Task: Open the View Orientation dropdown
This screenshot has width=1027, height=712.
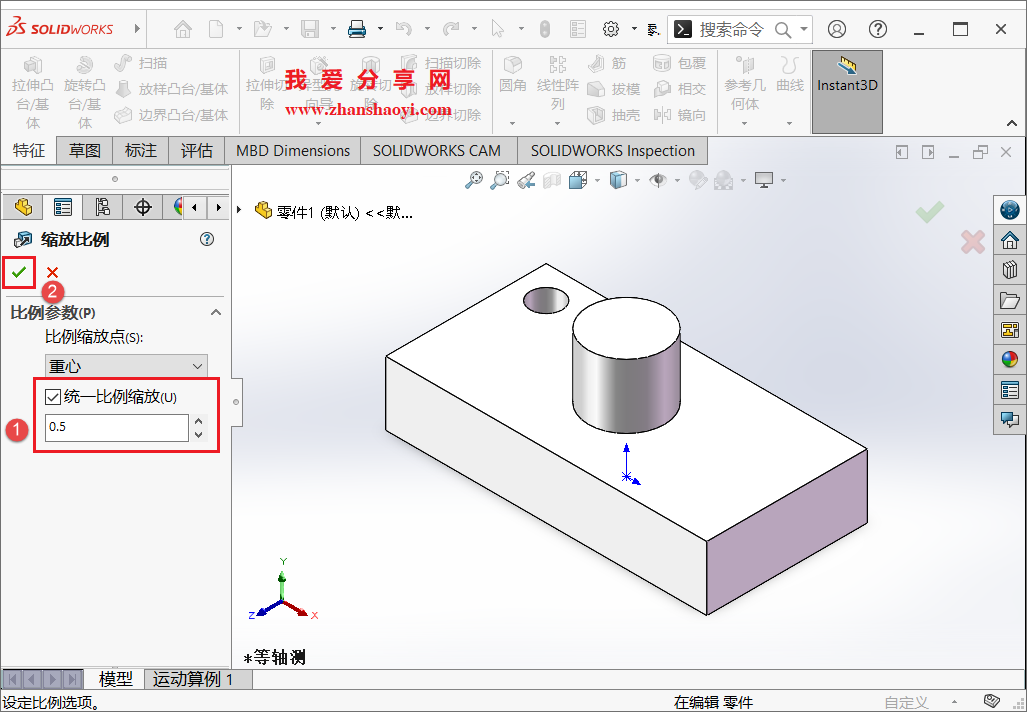Action: (x=597, y=179)
